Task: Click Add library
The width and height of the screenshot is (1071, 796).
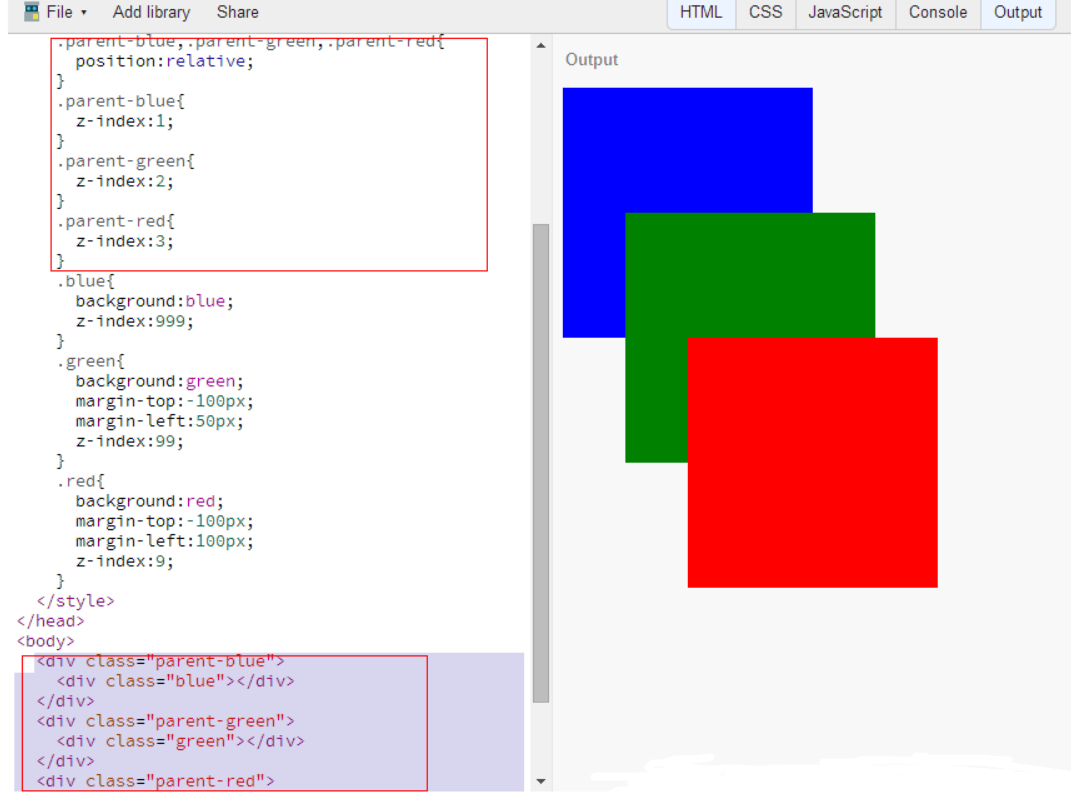Action: pos(151,12)
